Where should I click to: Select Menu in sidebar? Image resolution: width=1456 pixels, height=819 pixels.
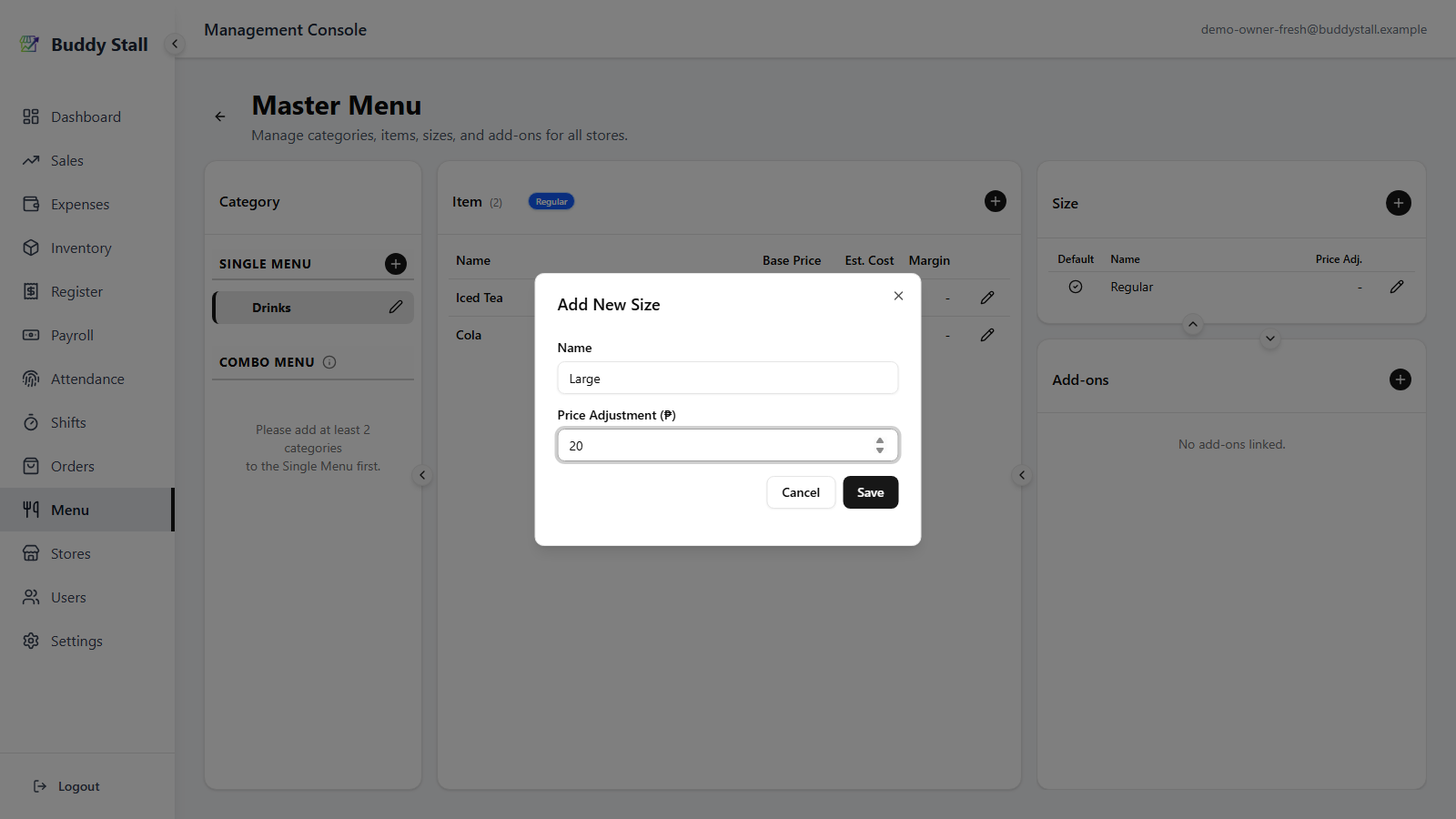click(x=86, y=510)
